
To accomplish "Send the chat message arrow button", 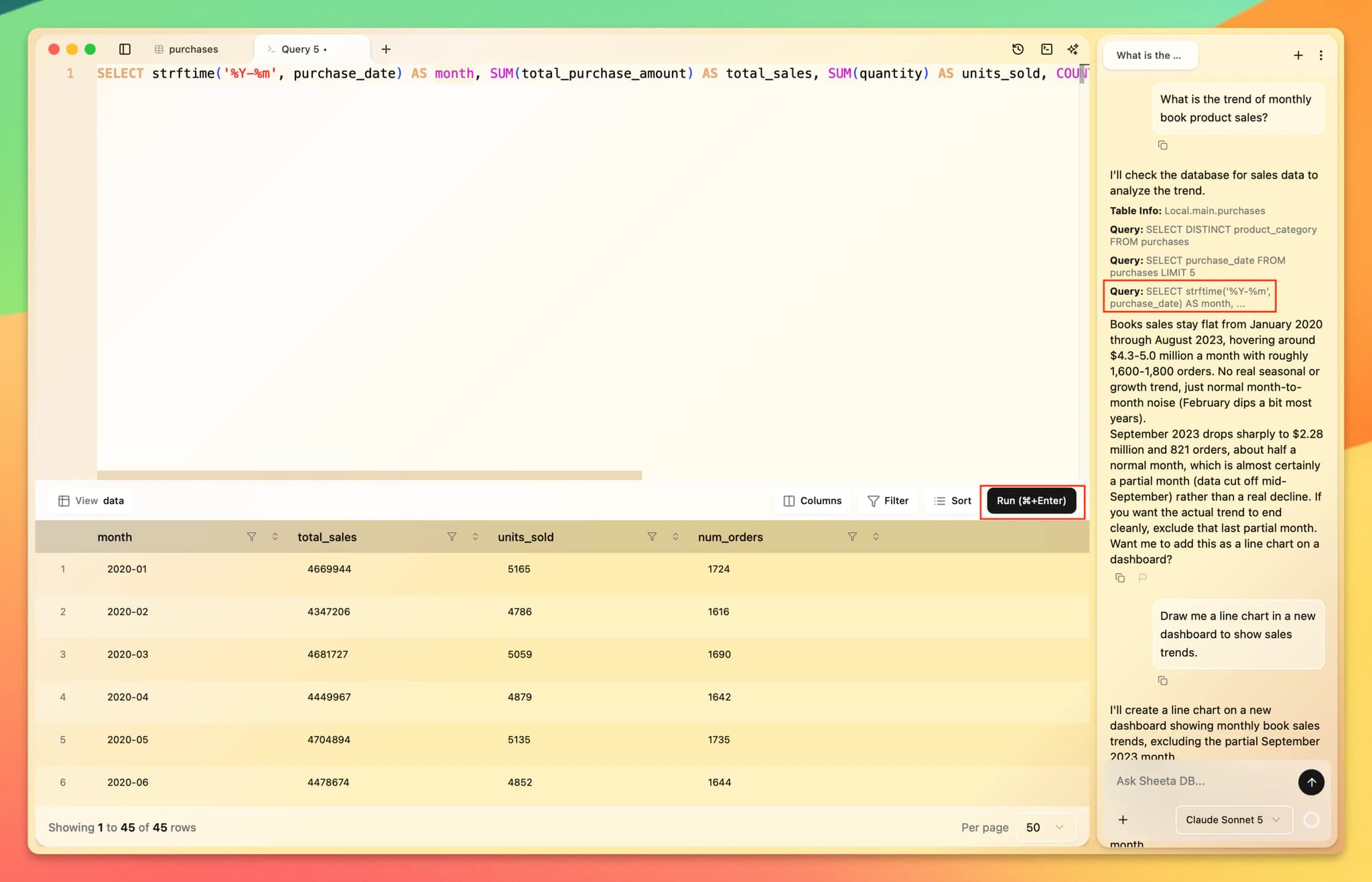I will (x=1311, y=781).
